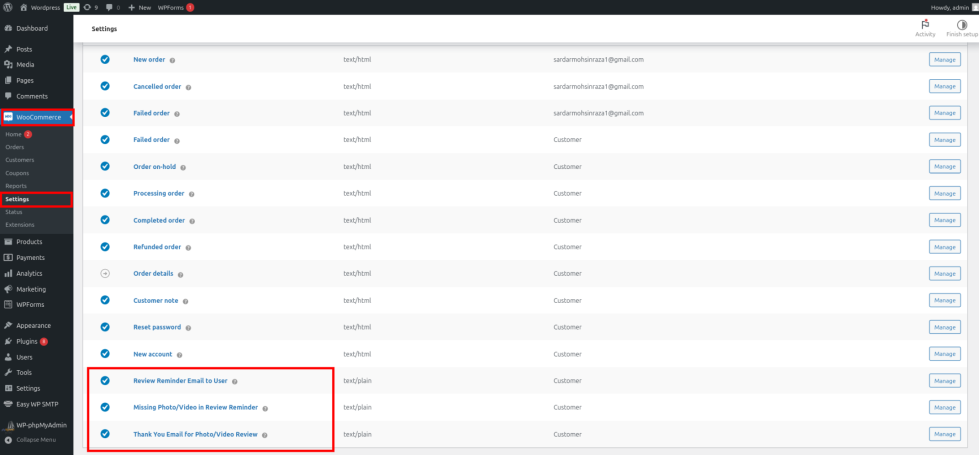Click Manage button for Customer note

(x=945, y=300)
